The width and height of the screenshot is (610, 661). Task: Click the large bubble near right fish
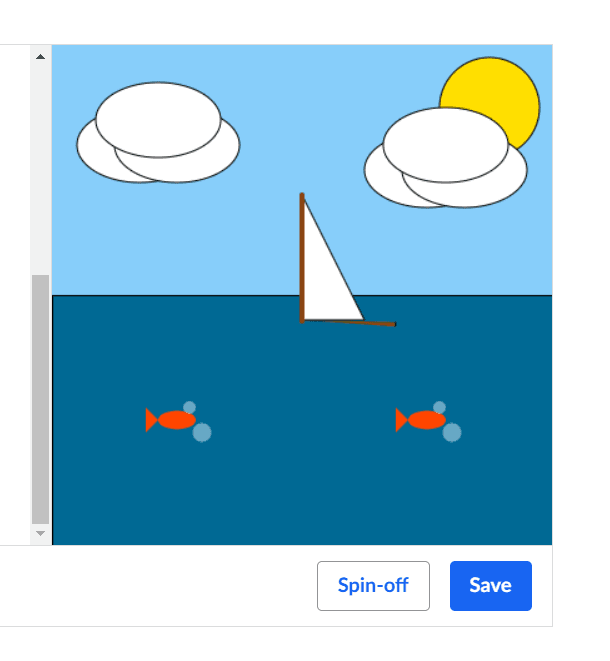[x=452, y=432]
